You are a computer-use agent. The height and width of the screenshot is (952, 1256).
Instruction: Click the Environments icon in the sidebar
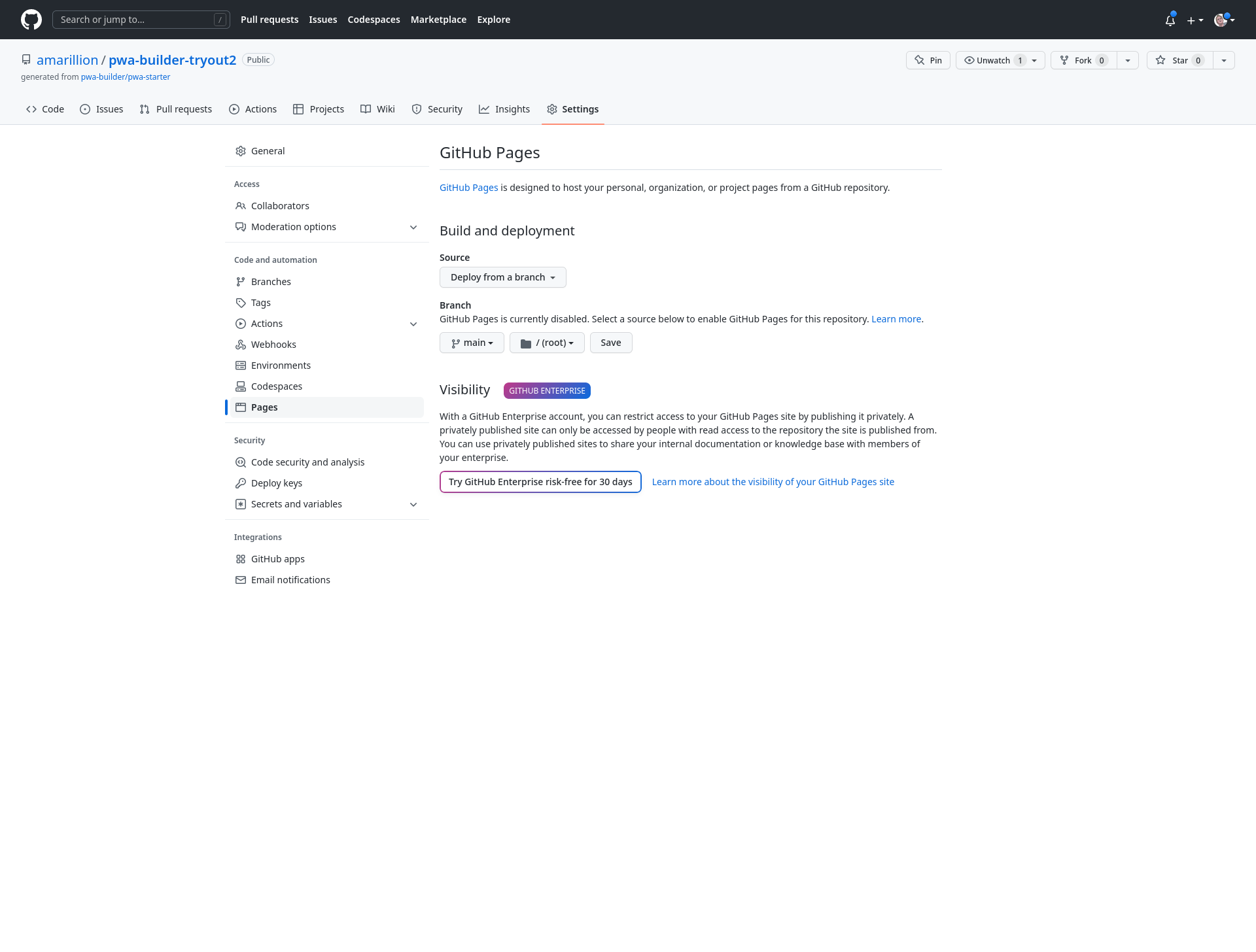pos(241,365)
